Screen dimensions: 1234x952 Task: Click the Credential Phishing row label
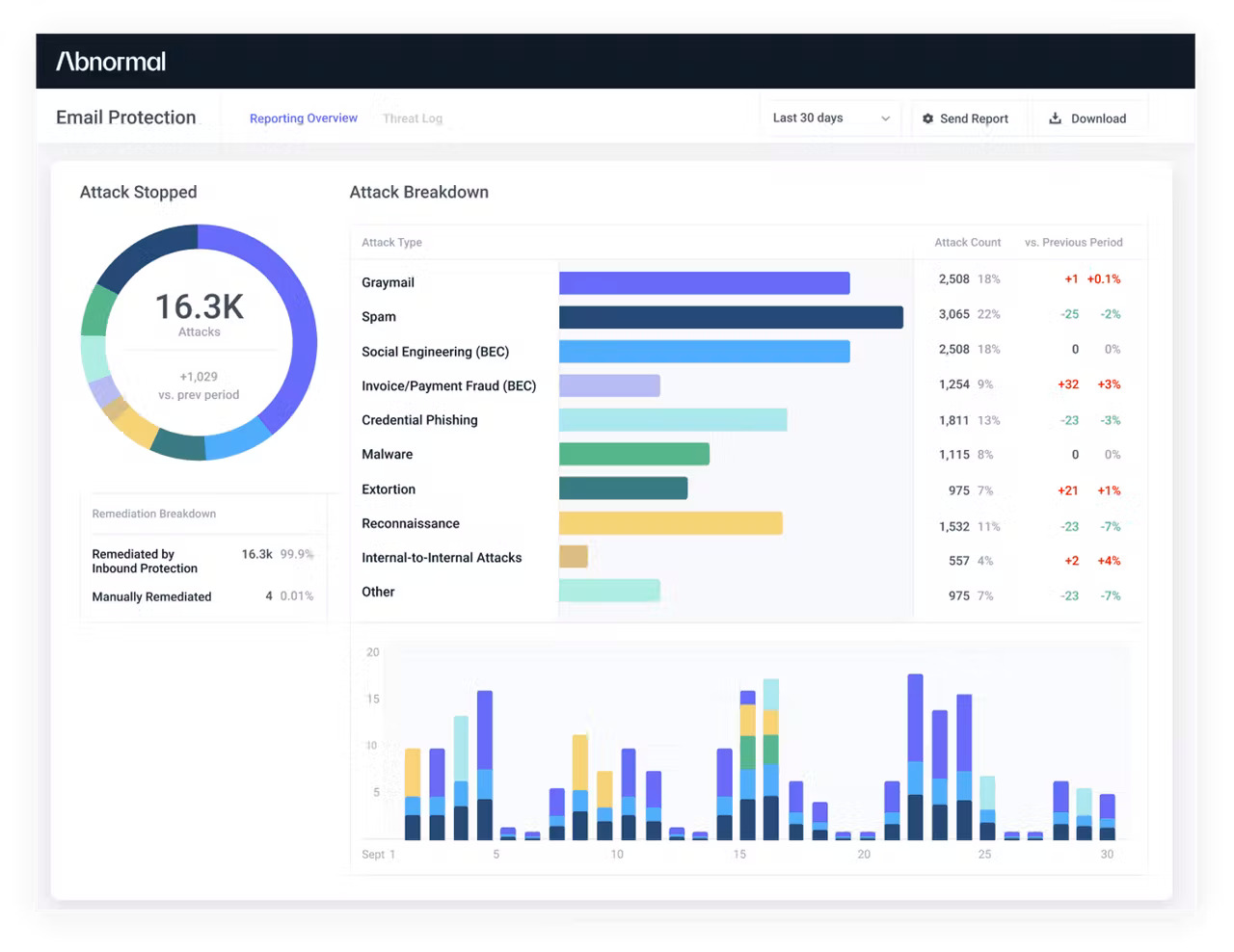coord(419,420)
